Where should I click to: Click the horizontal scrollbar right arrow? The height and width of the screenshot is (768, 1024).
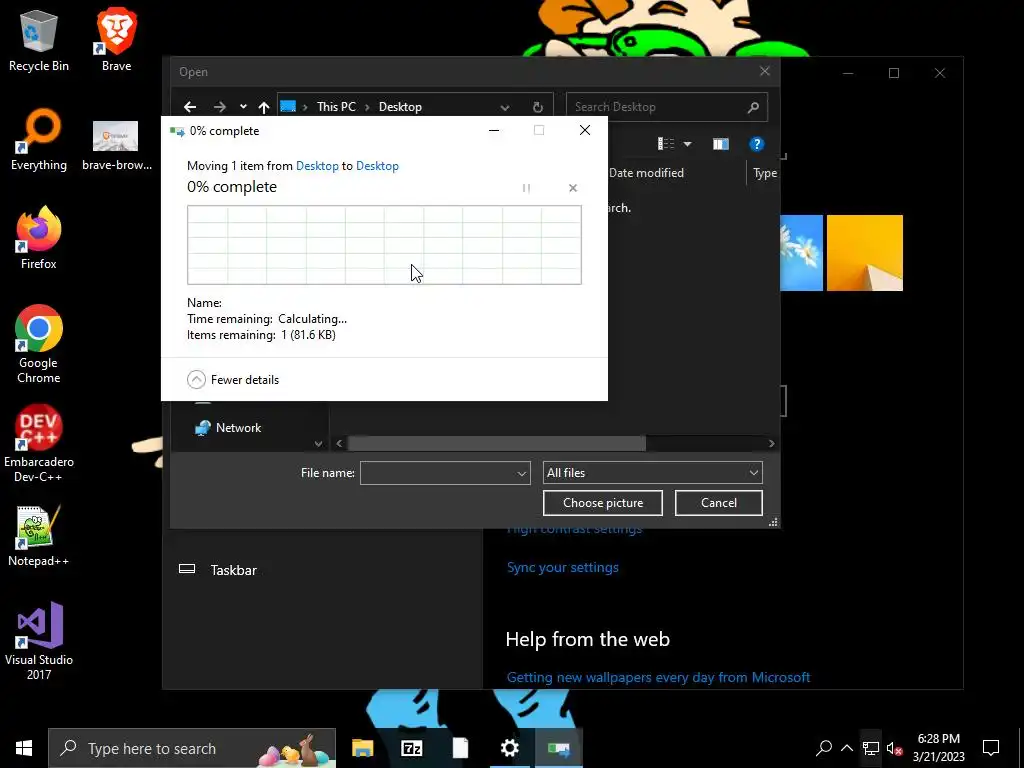(x=771, y=443)
